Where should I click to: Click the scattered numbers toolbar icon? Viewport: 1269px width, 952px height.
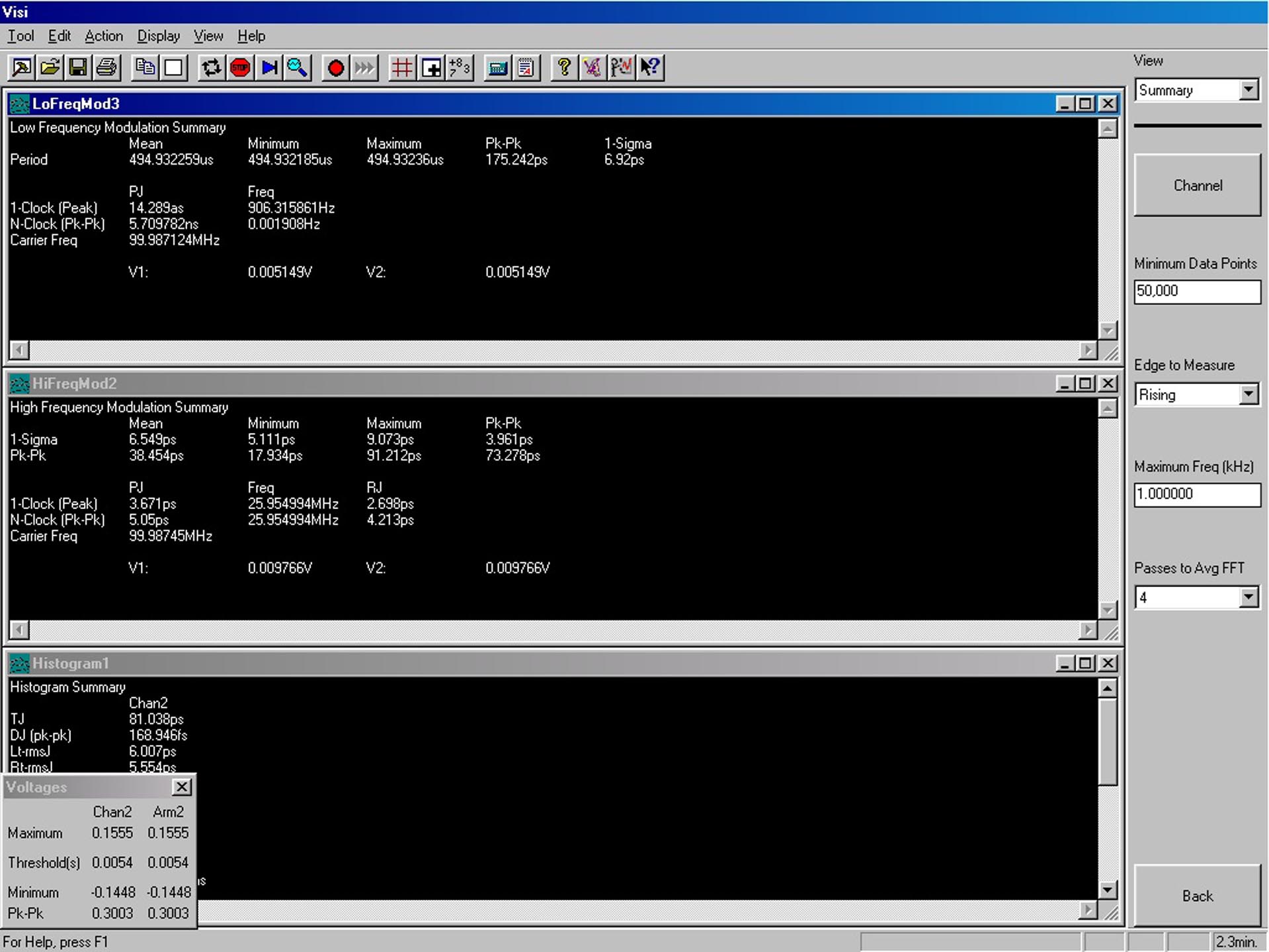[460, 67]
